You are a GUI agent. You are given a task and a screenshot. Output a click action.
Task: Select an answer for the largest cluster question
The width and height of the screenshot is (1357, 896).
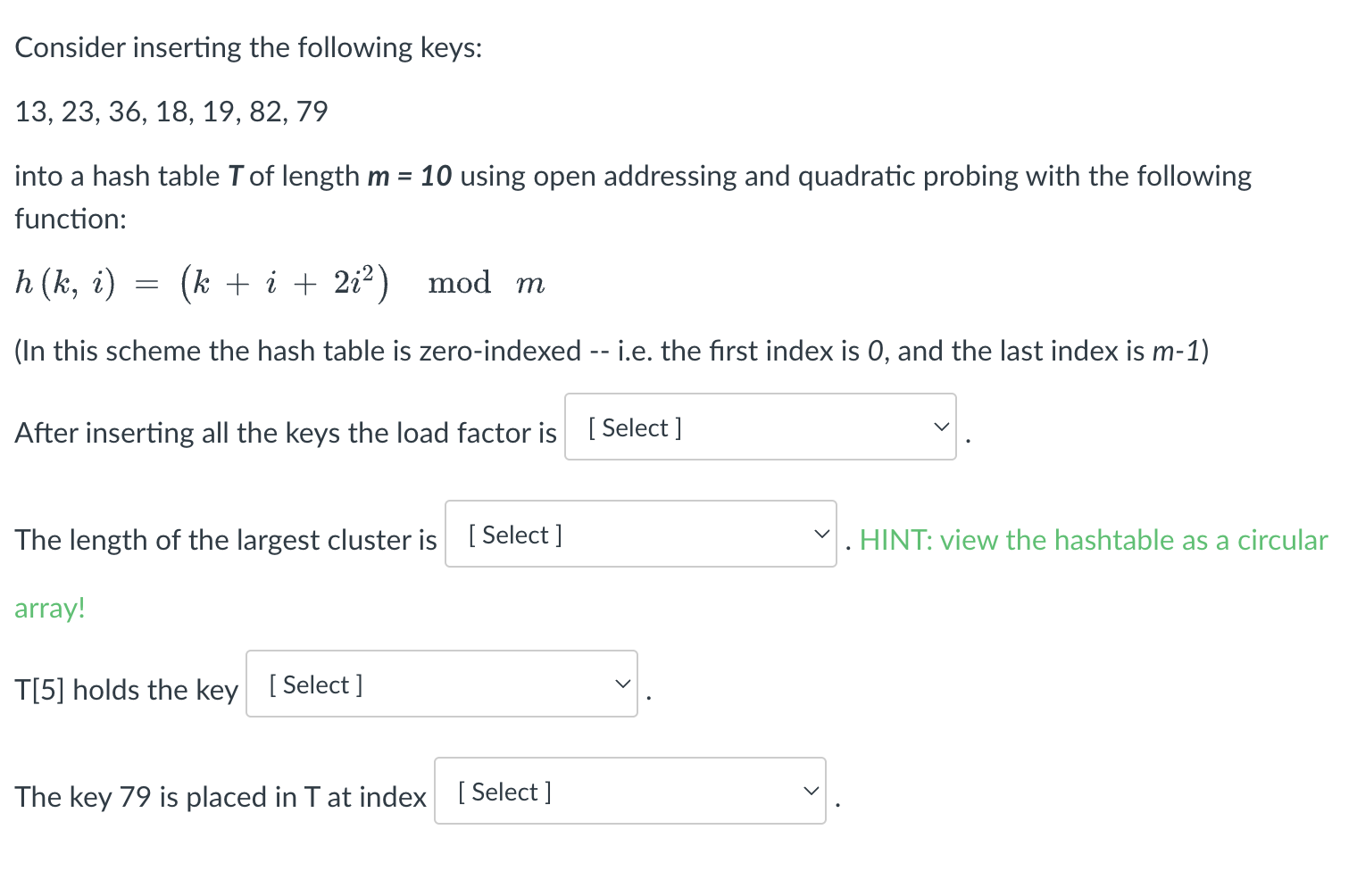[x=639, y=534]
